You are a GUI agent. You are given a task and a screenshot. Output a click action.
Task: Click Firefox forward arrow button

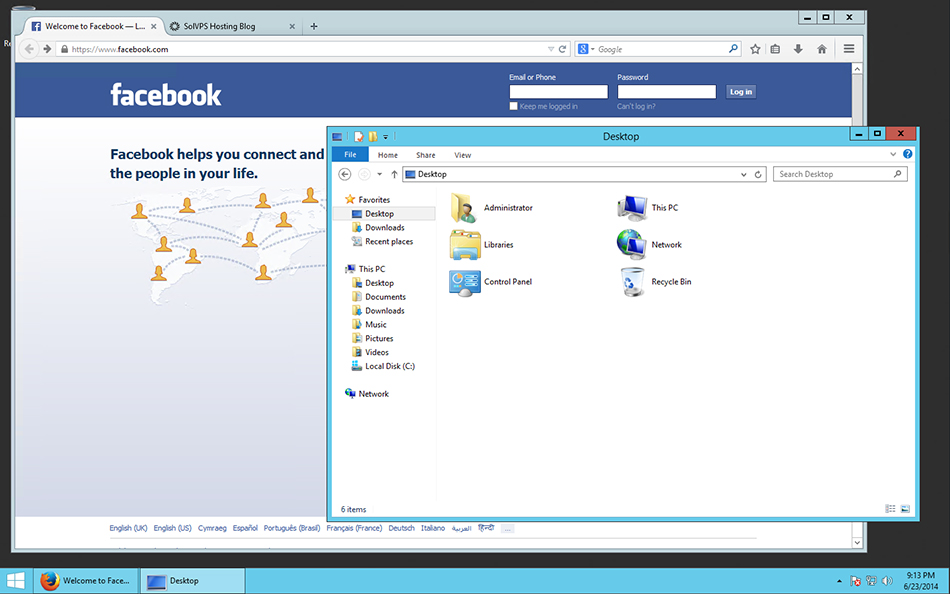tap(47, 49)
